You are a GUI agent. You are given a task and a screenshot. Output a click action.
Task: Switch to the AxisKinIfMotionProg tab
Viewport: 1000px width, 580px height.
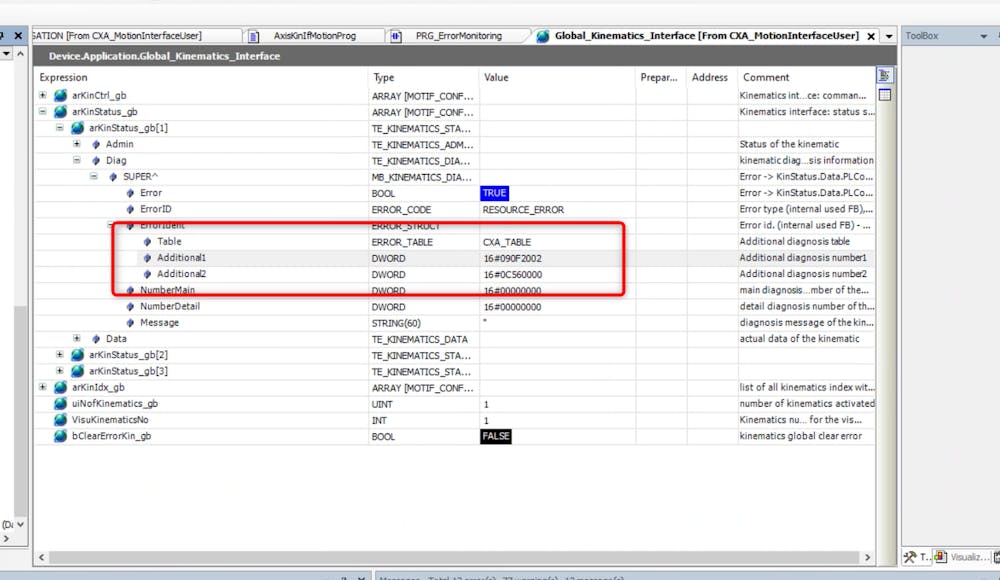(325, 34)
